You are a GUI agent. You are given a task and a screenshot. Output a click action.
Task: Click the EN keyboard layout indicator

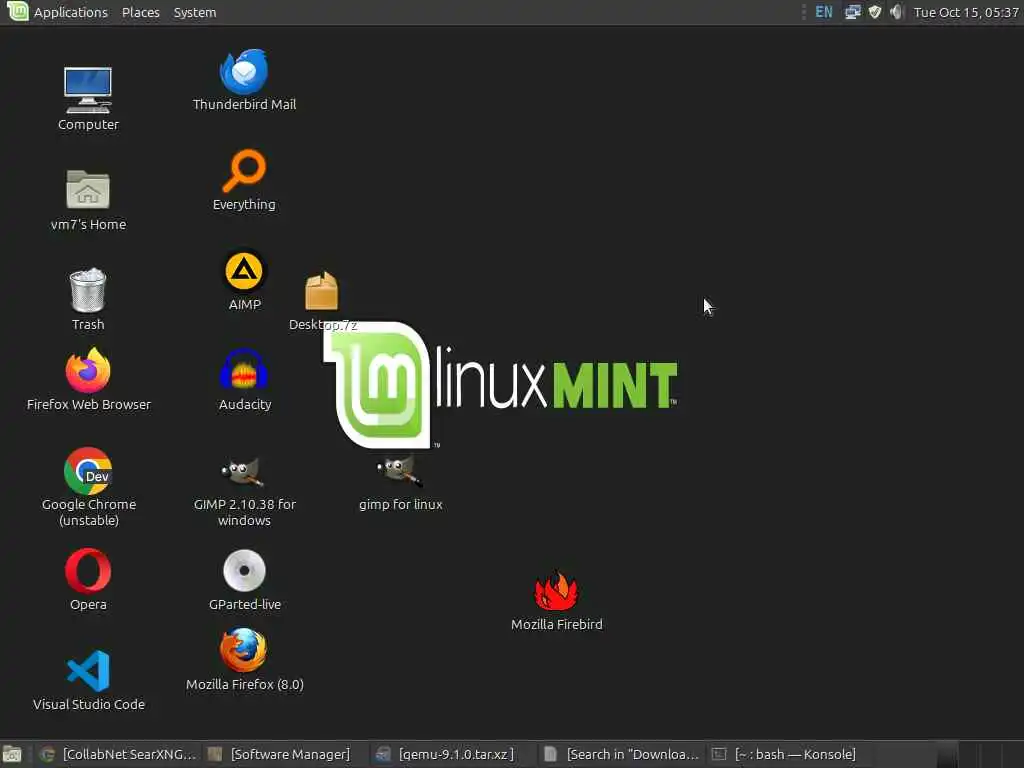pyautogui.click(x=824, y=12)
